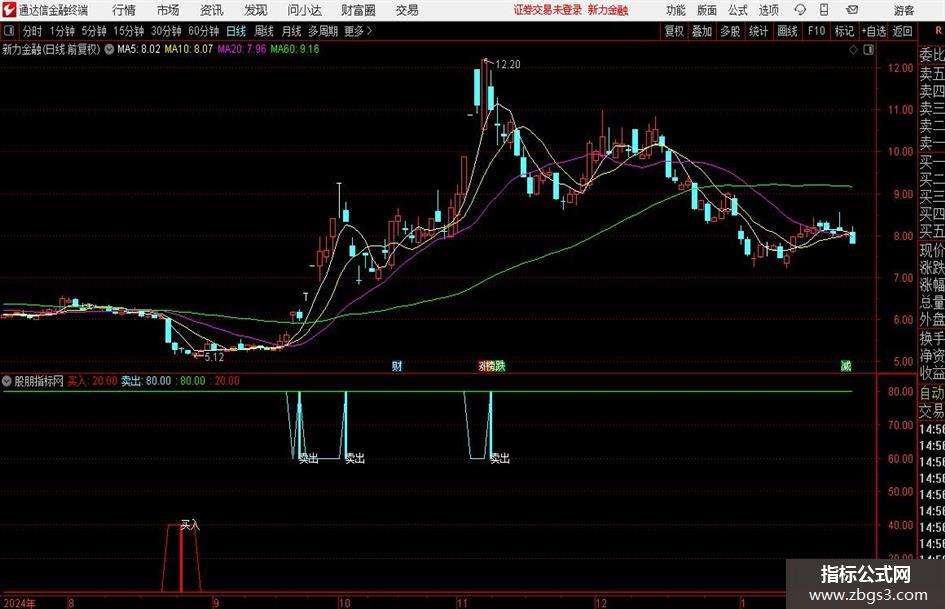
Task: Open the 市场 menu
Action: coord(168,10)
